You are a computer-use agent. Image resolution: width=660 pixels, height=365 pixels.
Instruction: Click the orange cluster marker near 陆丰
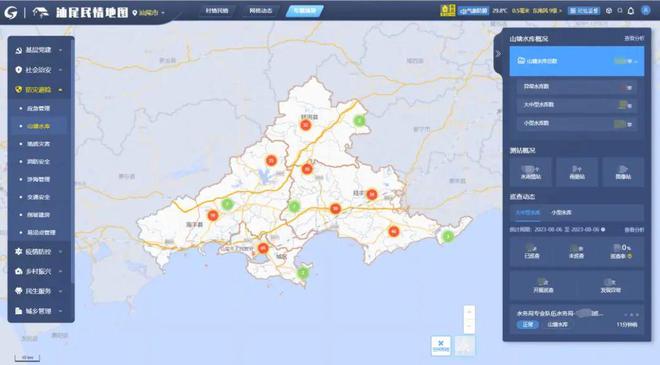372,194
